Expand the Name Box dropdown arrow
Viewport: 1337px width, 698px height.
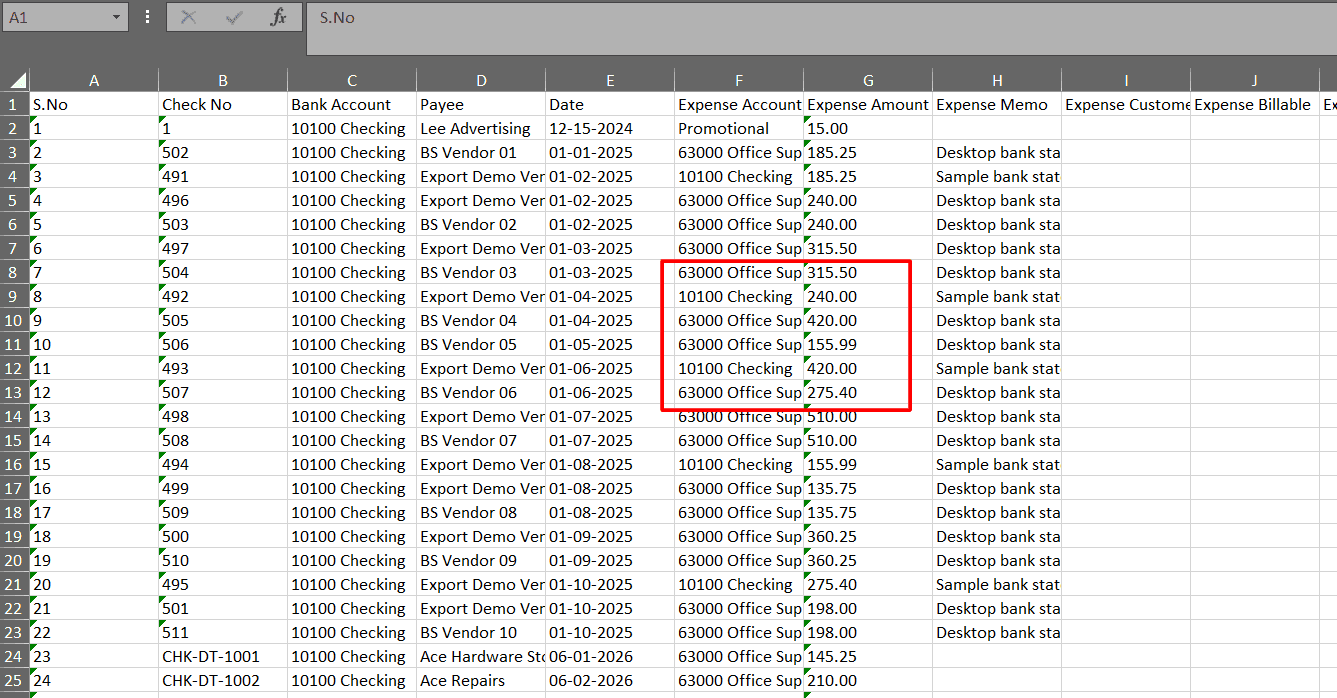point(116,18)
